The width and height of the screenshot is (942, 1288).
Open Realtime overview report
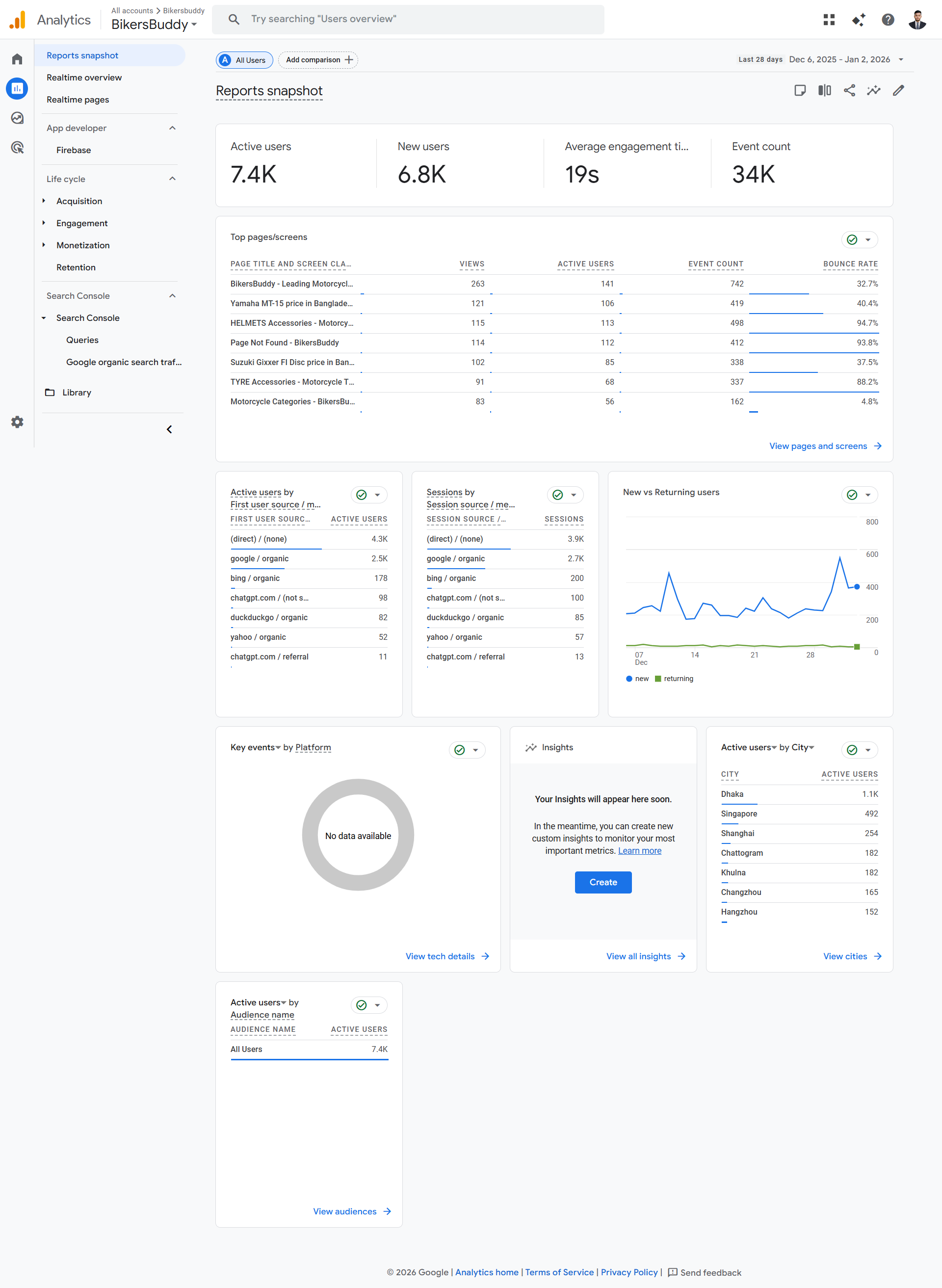click(84, 78)
